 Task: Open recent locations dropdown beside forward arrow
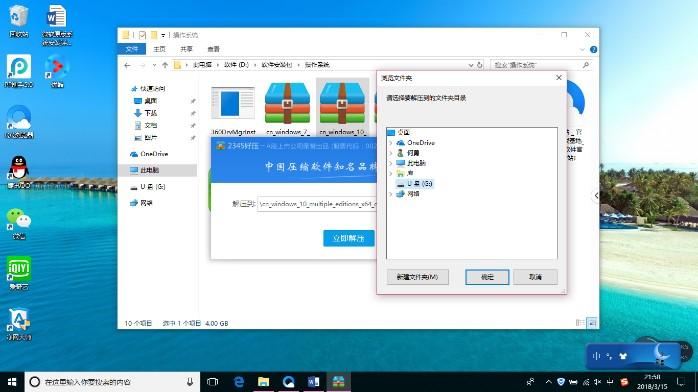154,65
